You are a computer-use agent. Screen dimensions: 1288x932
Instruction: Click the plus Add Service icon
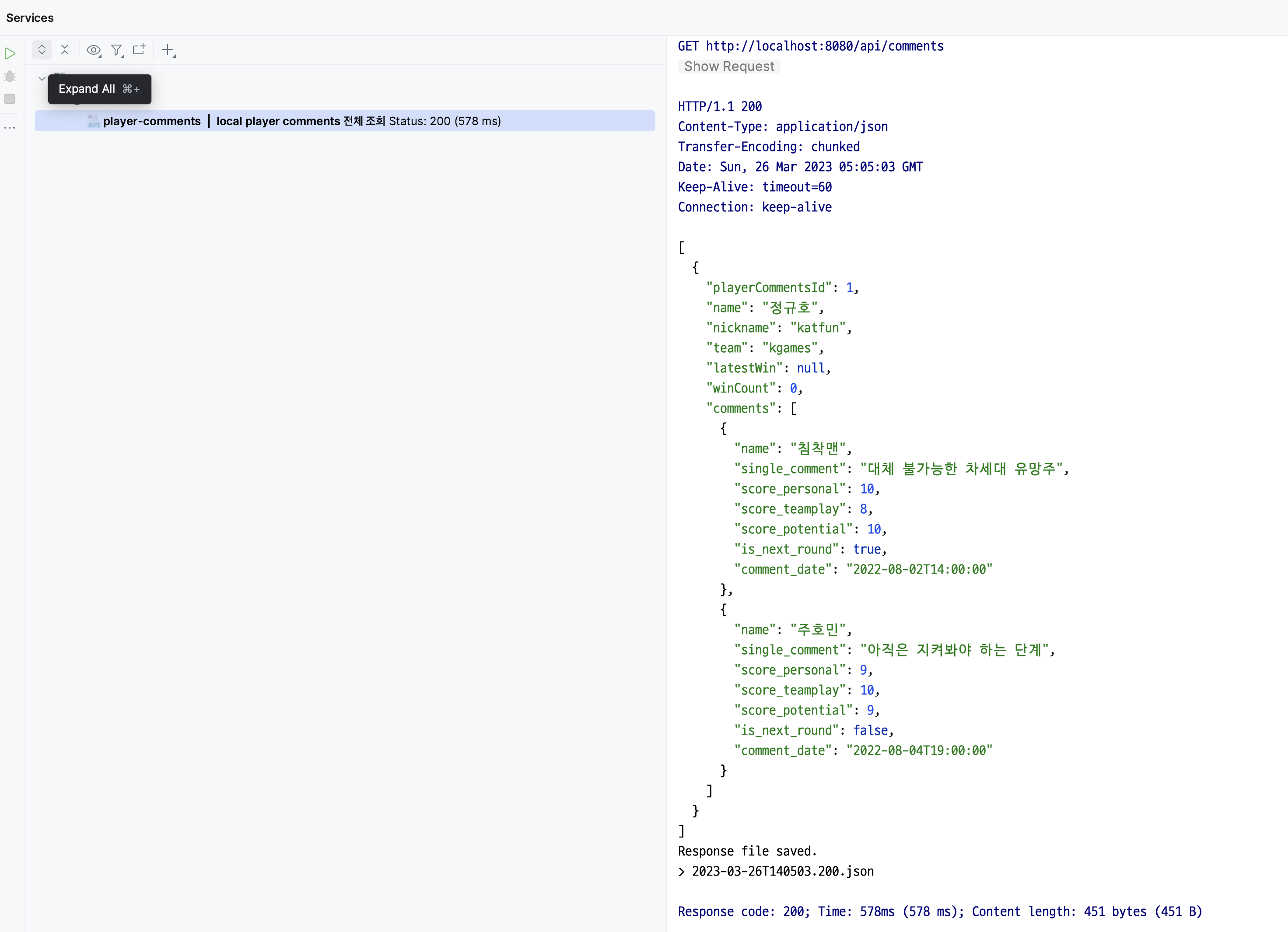click(x=168, y=51)
